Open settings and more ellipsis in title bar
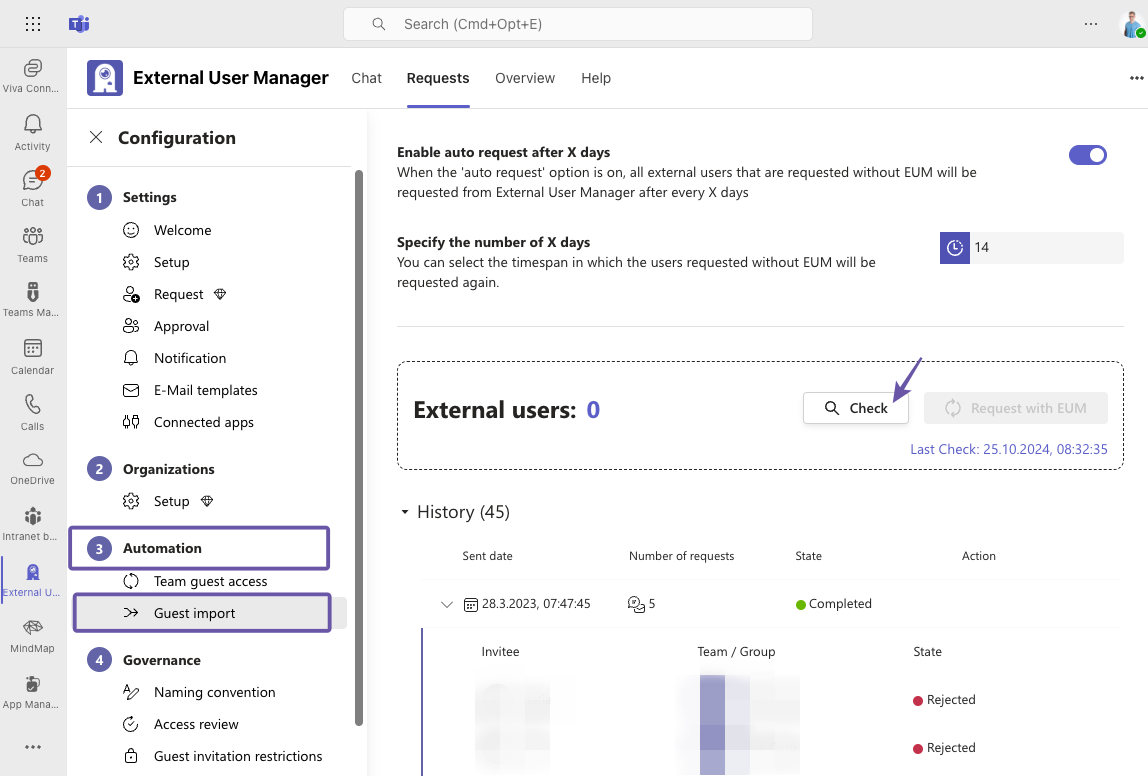The height and width of the screenshot is (776, 1148). pyautogui.click(x=1091, y=24)
